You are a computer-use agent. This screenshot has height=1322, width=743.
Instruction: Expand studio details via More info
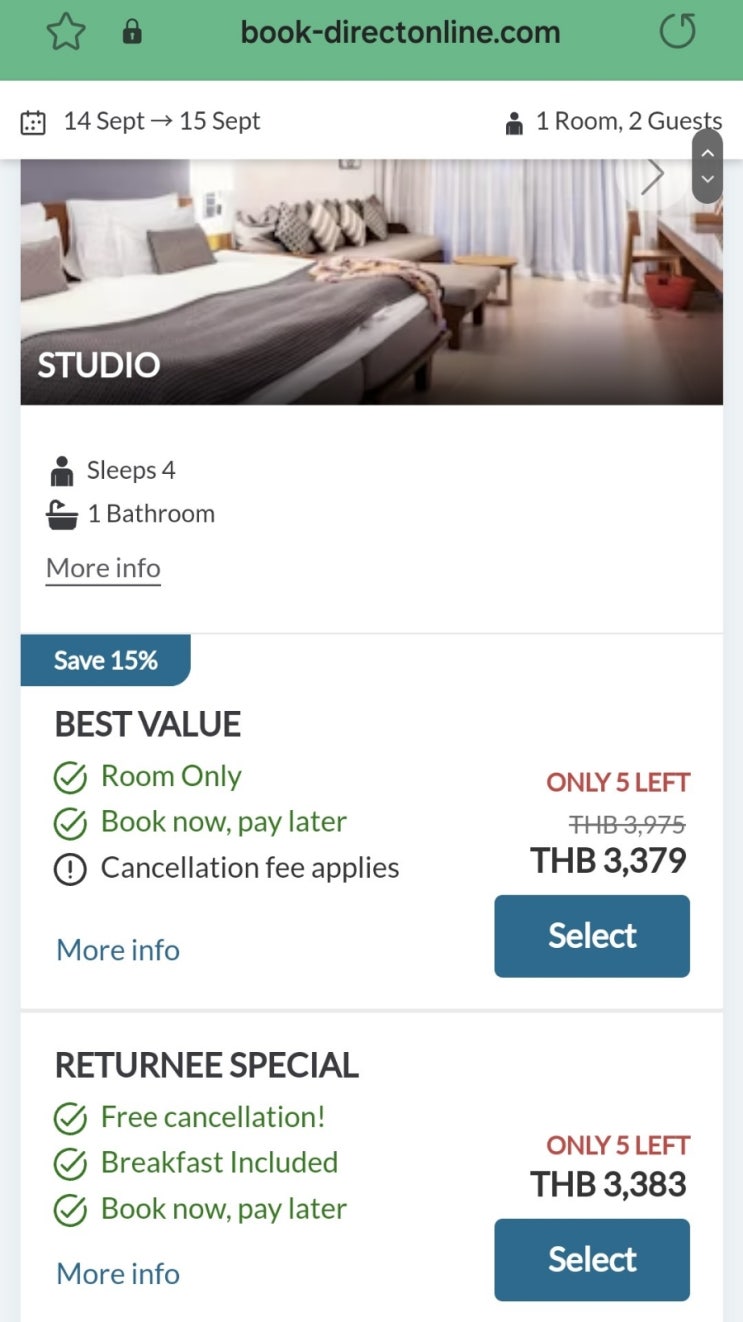tap(103, 568)
